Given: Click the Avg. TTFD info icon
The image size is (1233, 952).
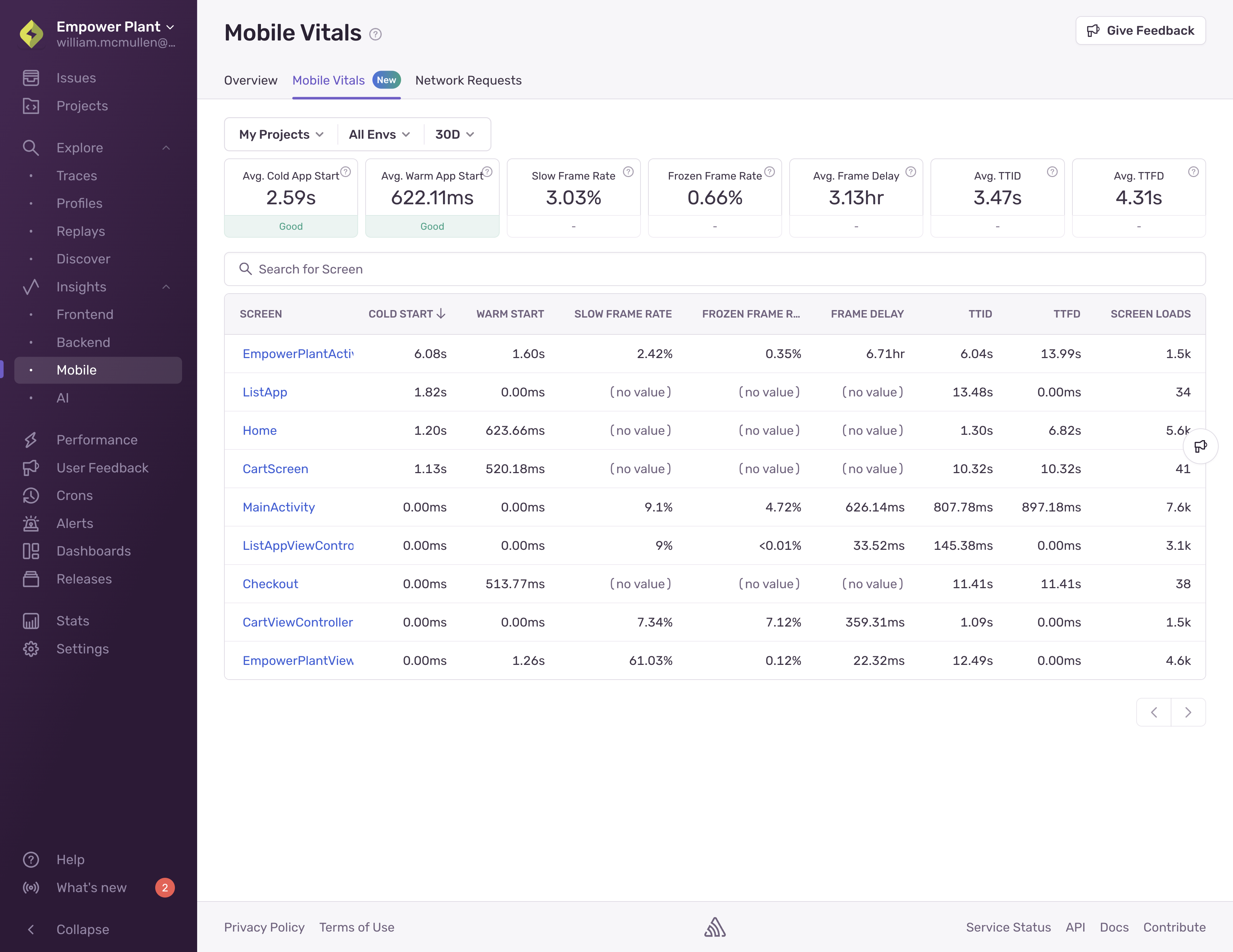Looking at the screenshot, I should tap(1194, 172).
